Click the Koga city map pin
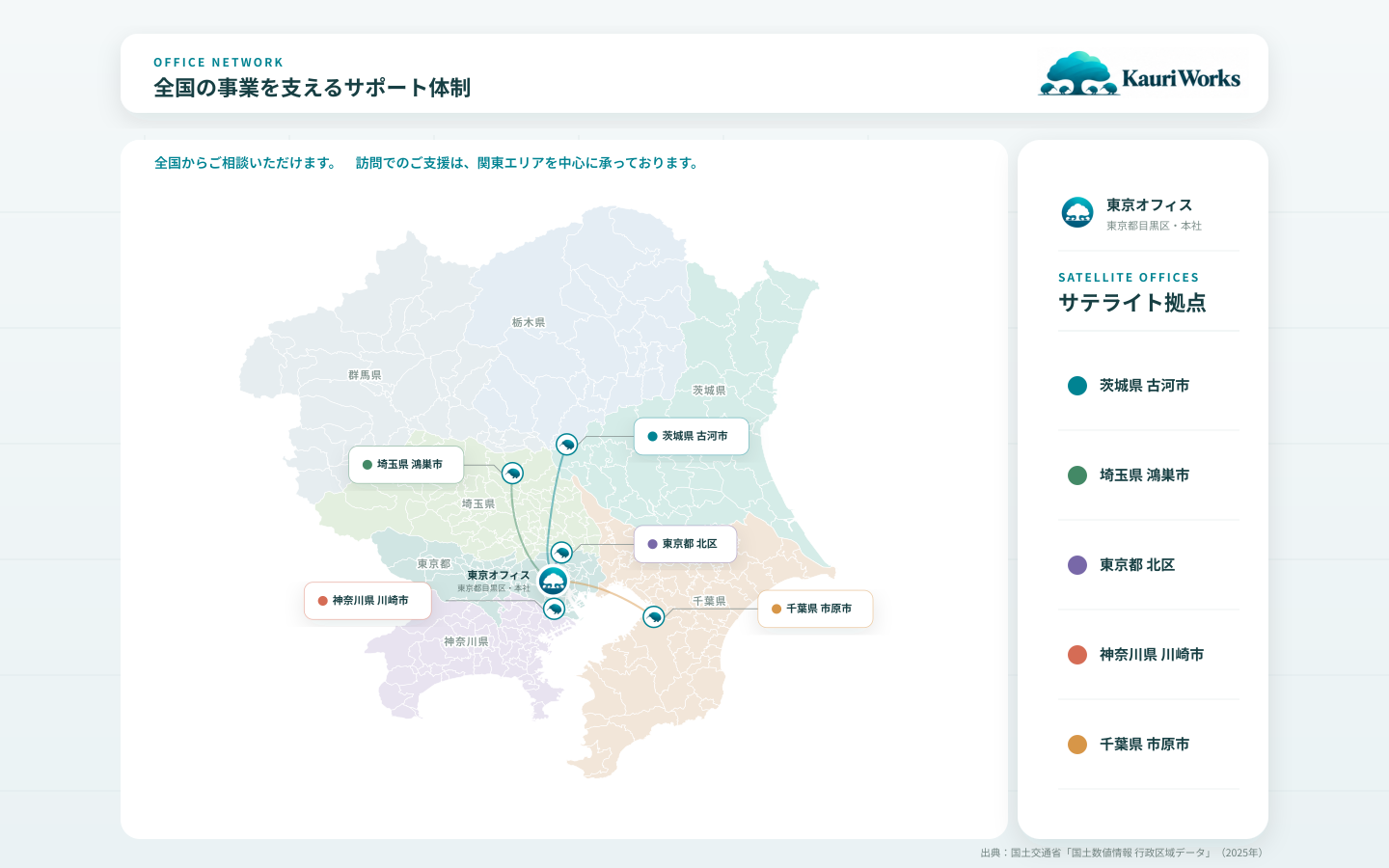The image size is (1389, 868). (x=567, y=445)
